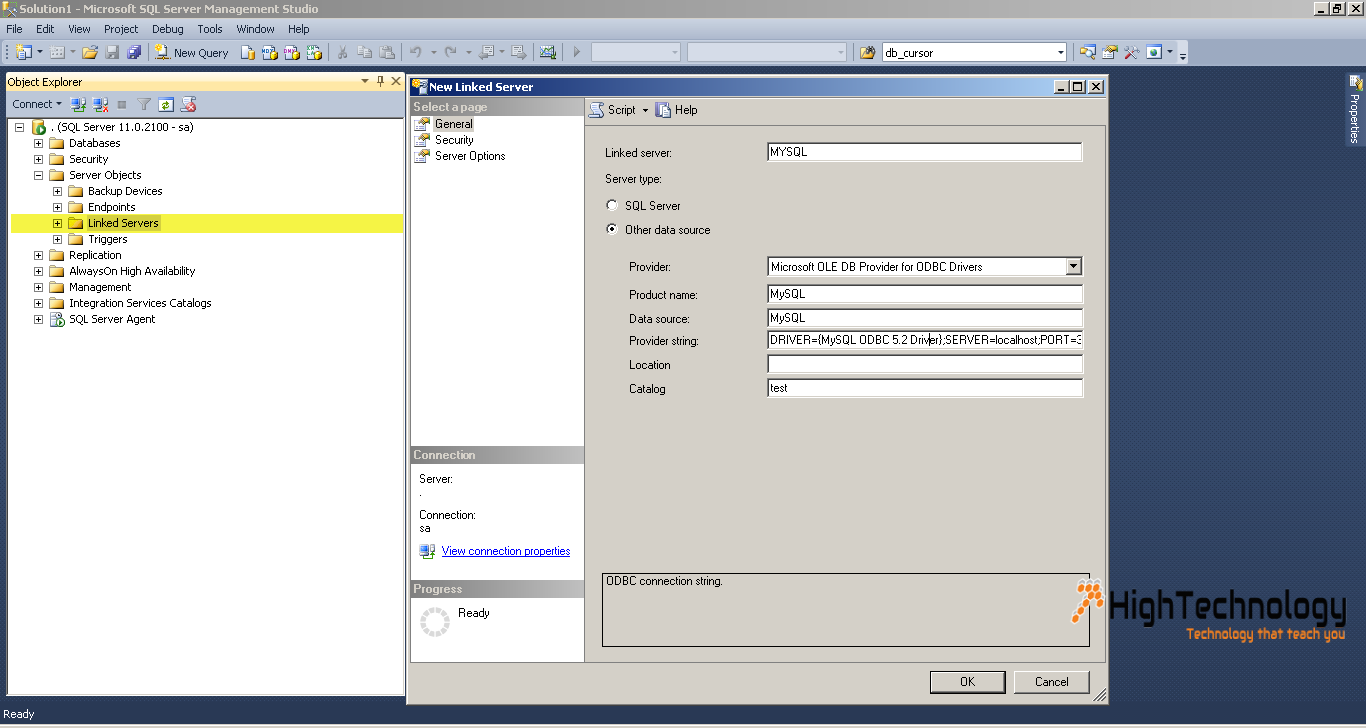1366x728 pixels.
Task: Expand the Linked Servers tree node
Action: tap(58, 223)
